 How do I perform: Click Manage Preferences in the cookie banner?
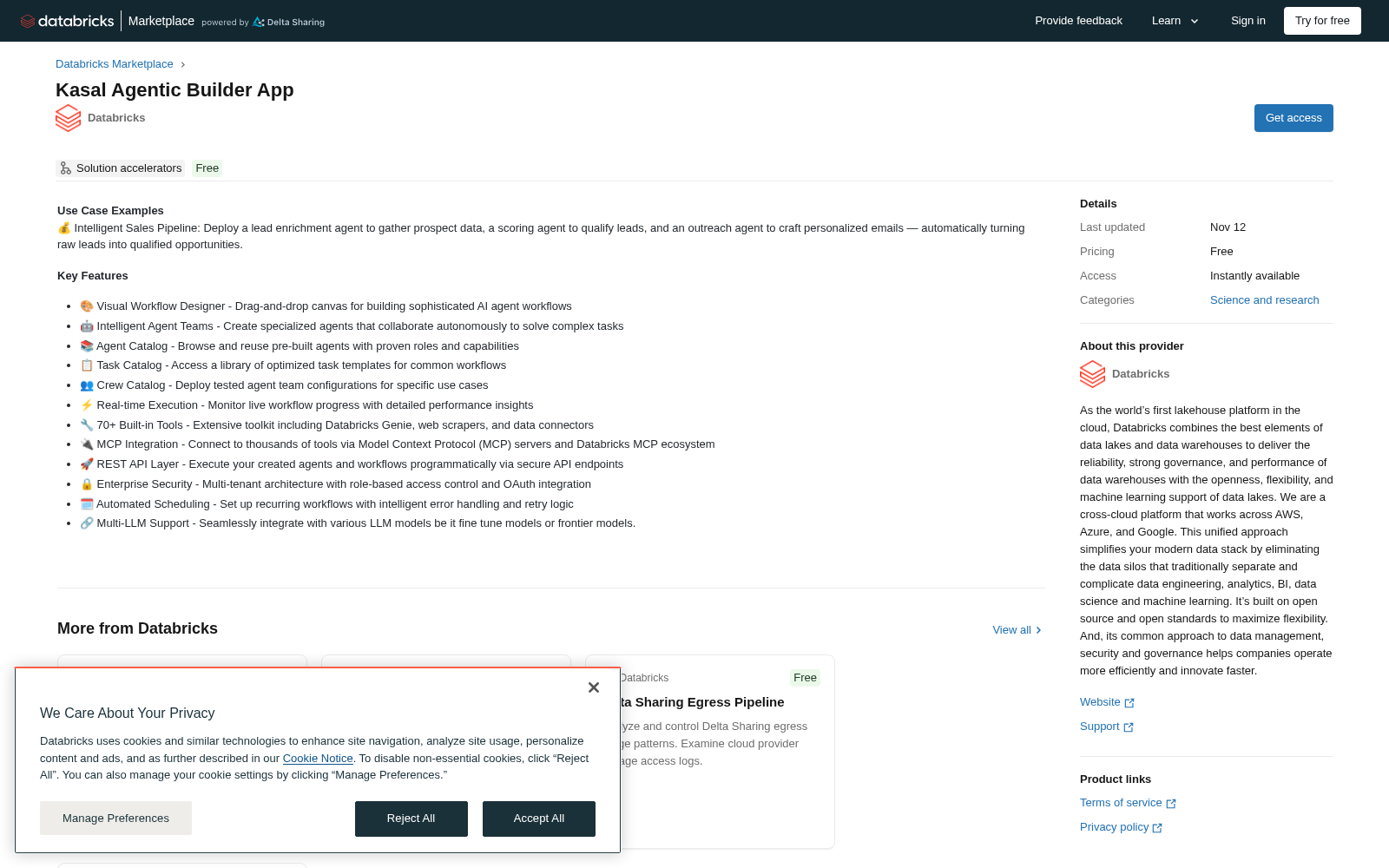coord(115,819)
